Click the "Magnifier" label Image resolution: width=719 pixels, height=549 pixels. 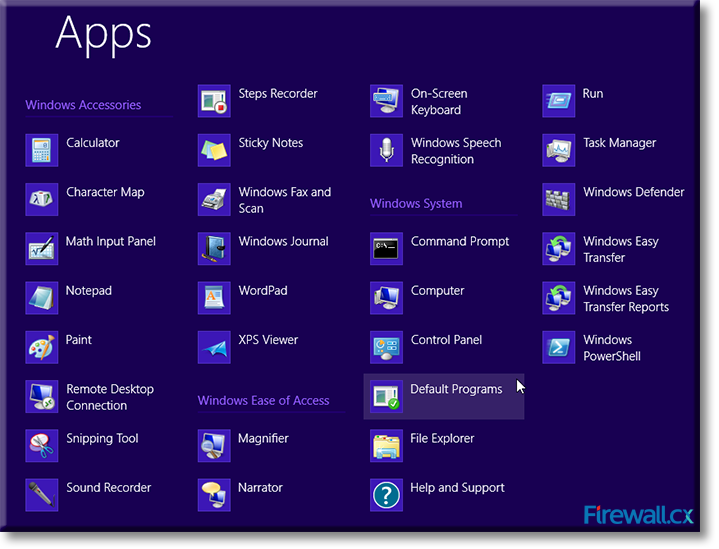tap(263, 439)
